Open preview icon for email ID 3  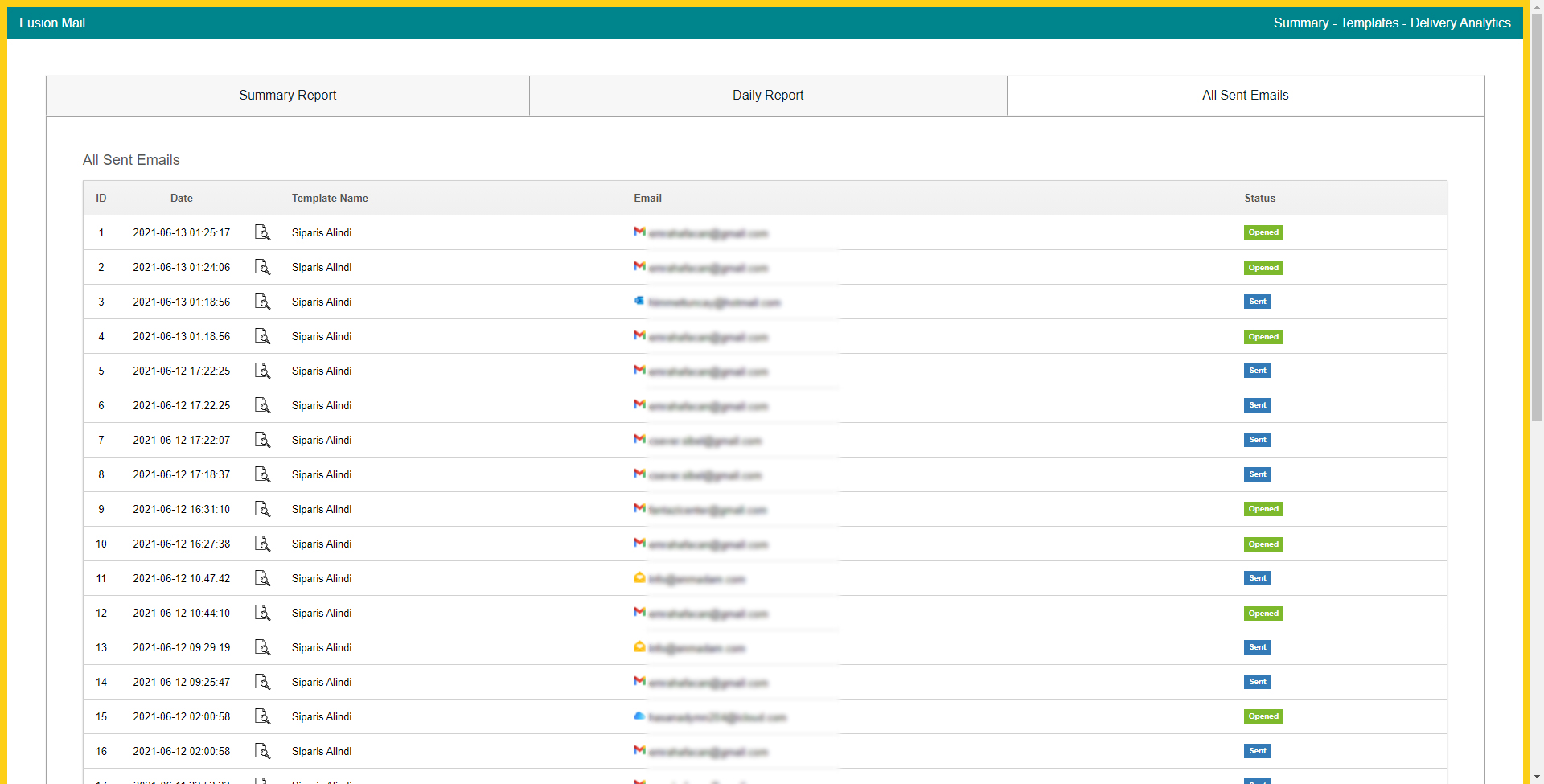(x=262, y=302)
